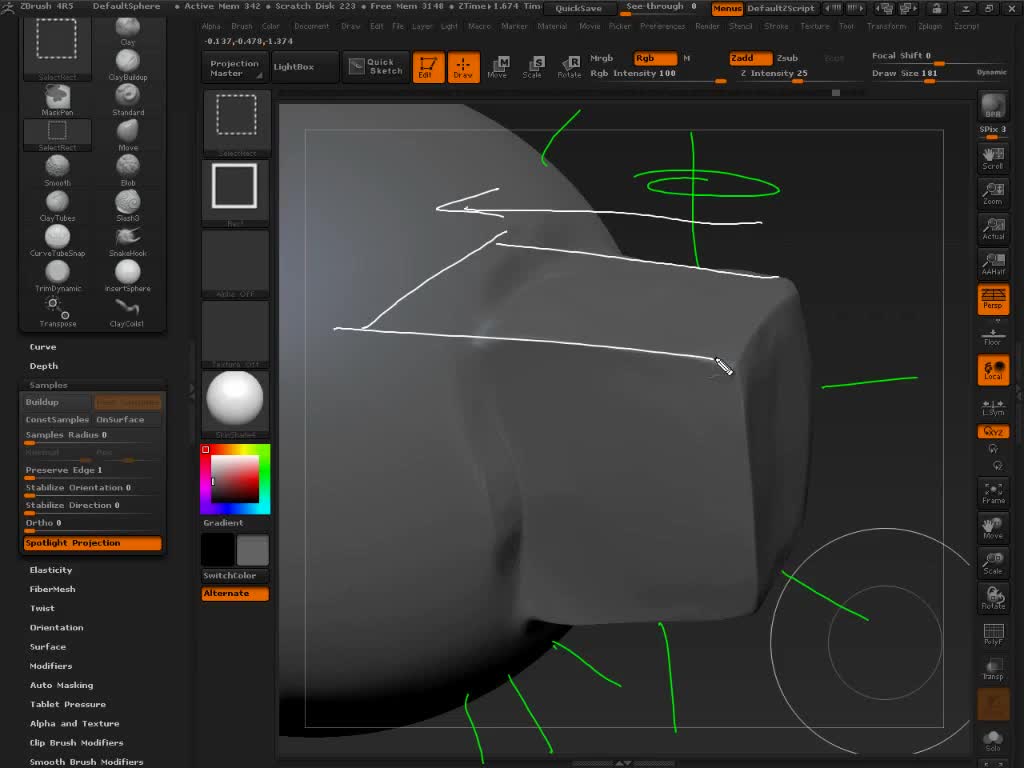Select the Standard brush

coord(127,101)
